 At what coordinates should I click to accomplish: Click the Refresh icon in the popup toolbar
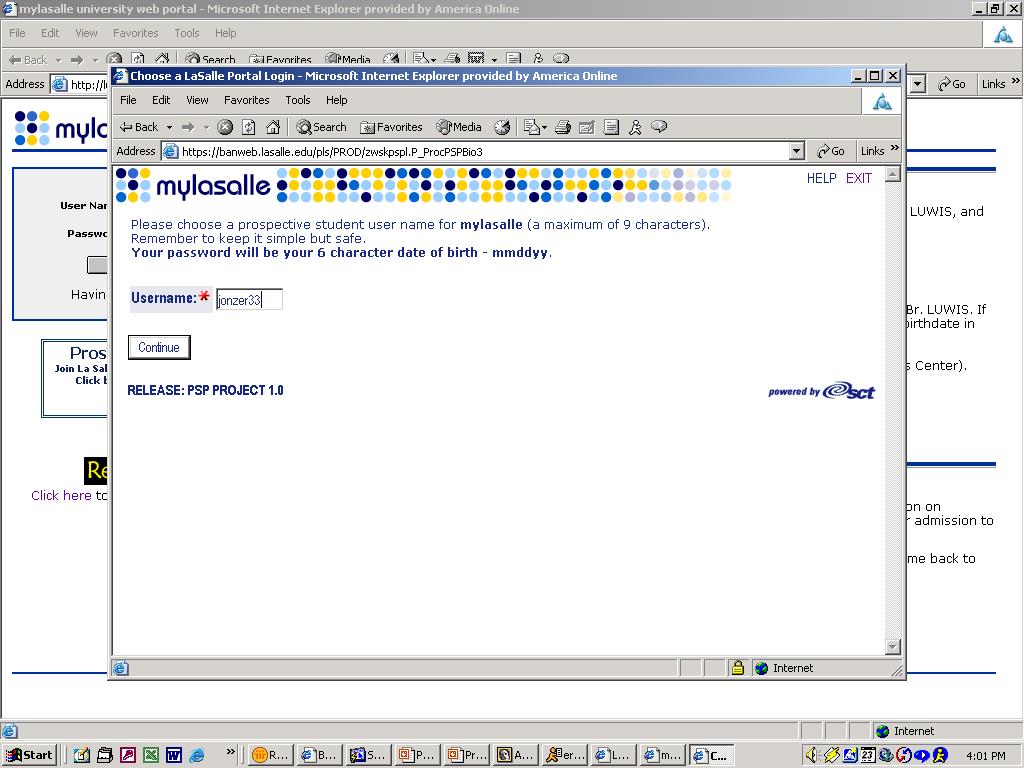pyautogui.click(x=249, y=127)
